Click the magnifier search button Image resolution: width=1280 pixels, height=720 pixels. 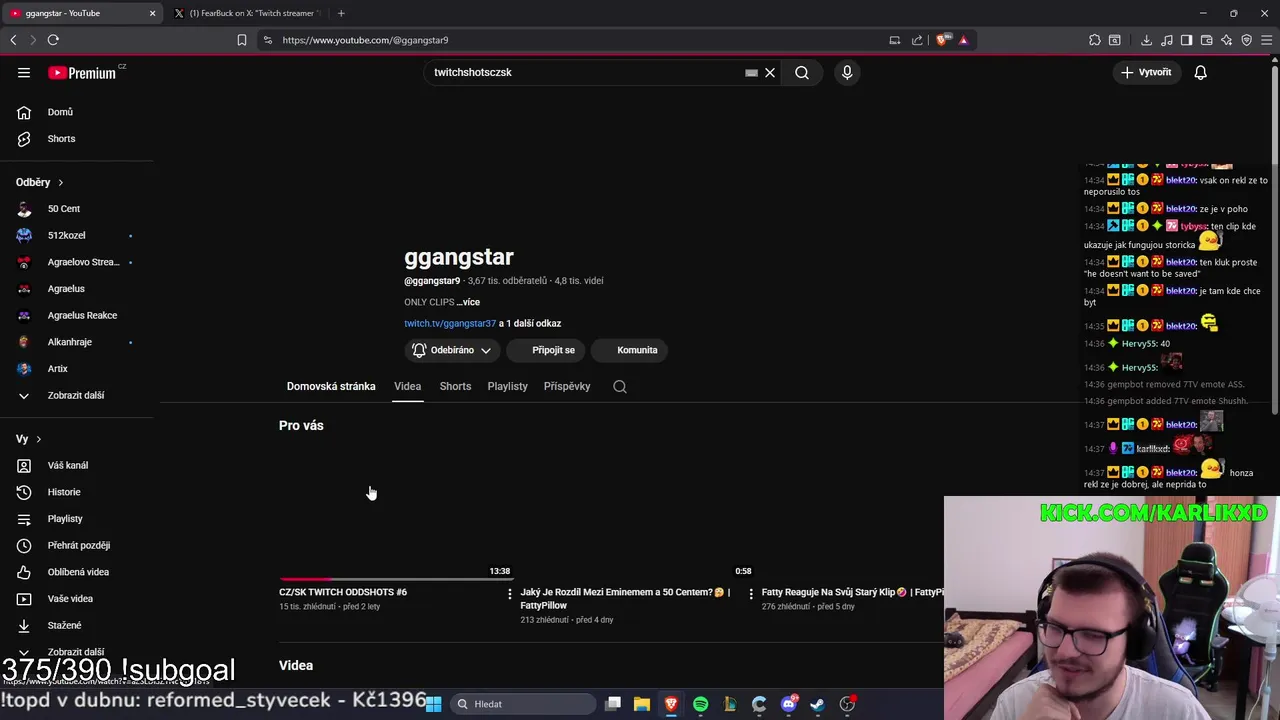[802, 72]
